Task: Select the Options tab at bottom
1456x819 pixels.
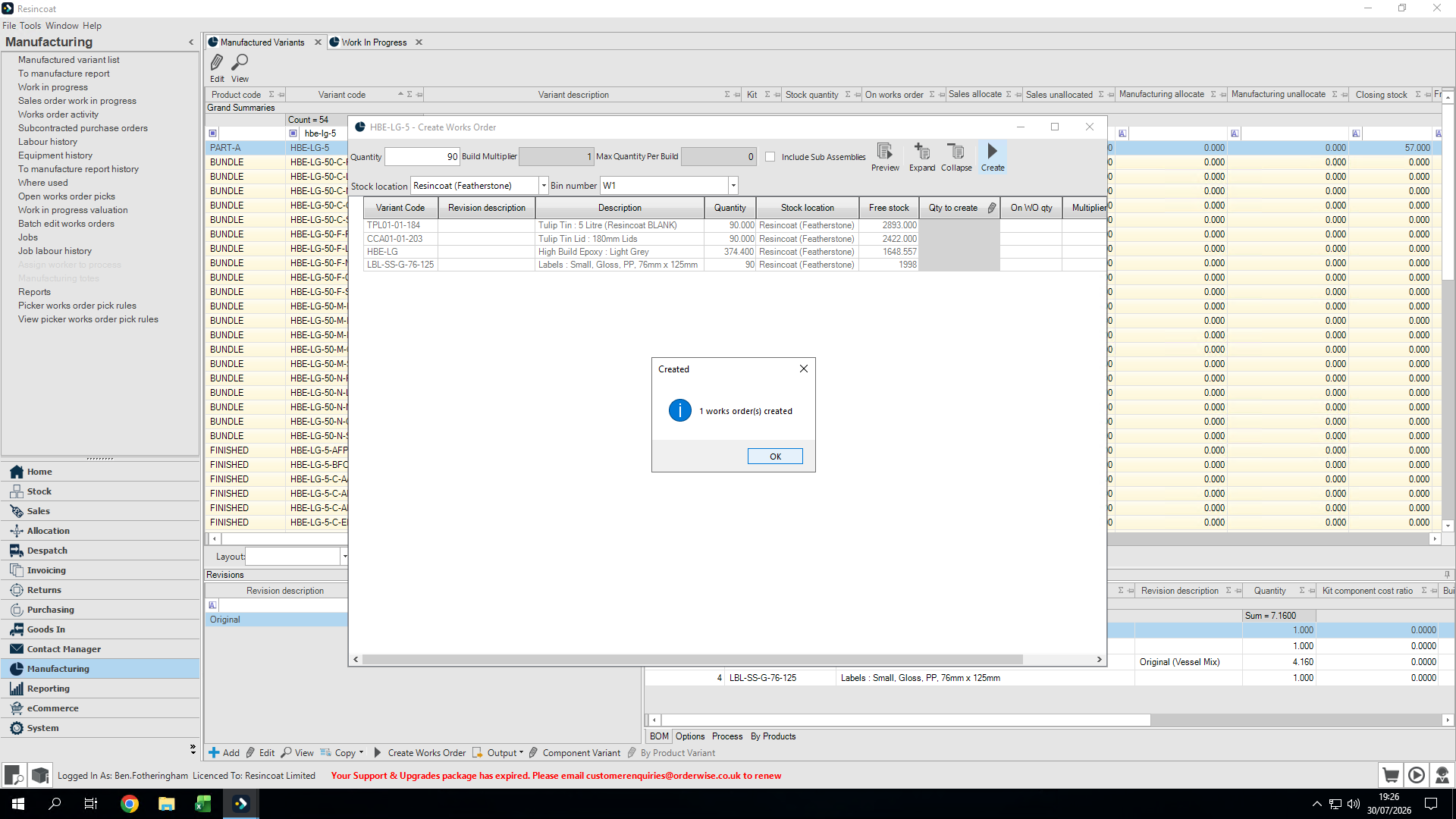Action: 690,736
